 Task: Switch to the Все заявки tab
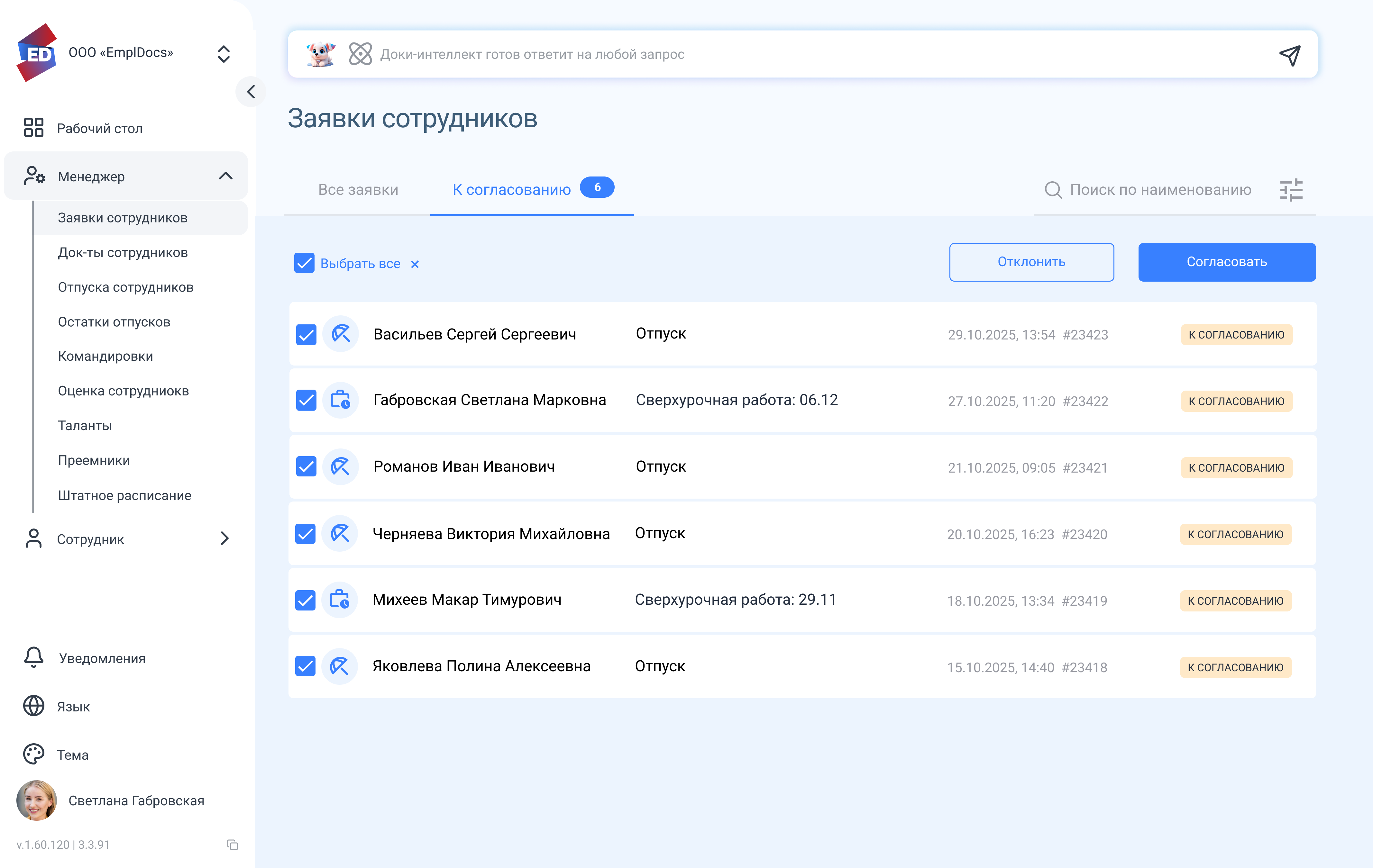358,190
